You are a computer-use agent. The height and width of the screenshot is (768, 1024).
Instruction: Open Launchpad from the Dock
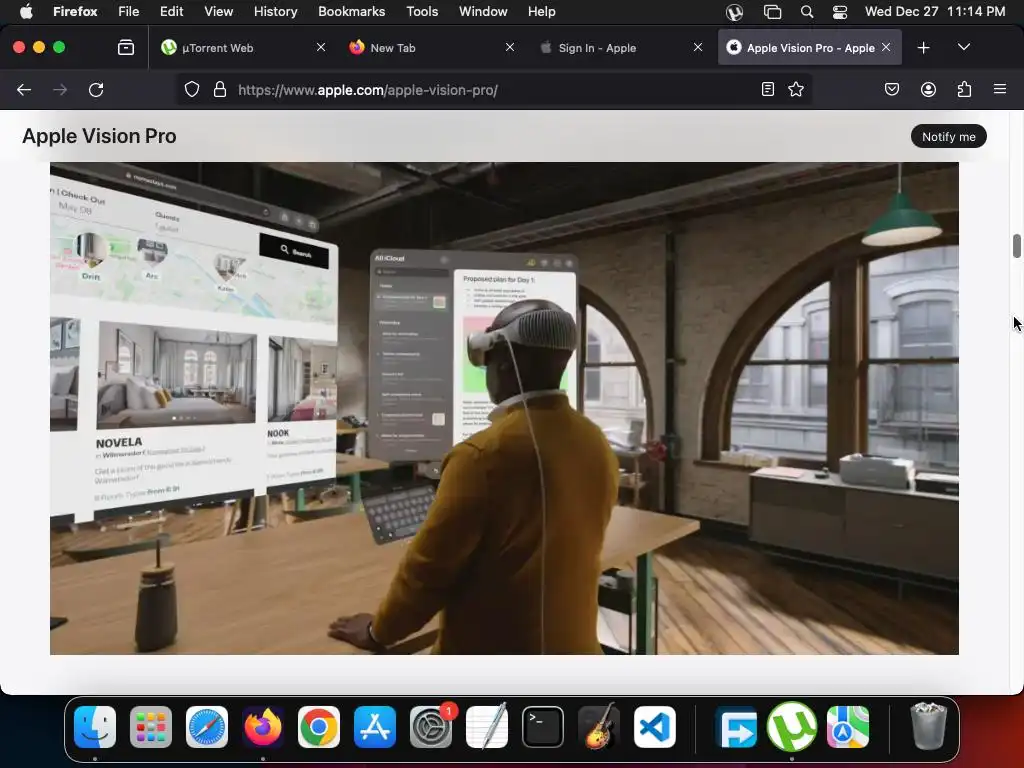[x=151, y=727]
